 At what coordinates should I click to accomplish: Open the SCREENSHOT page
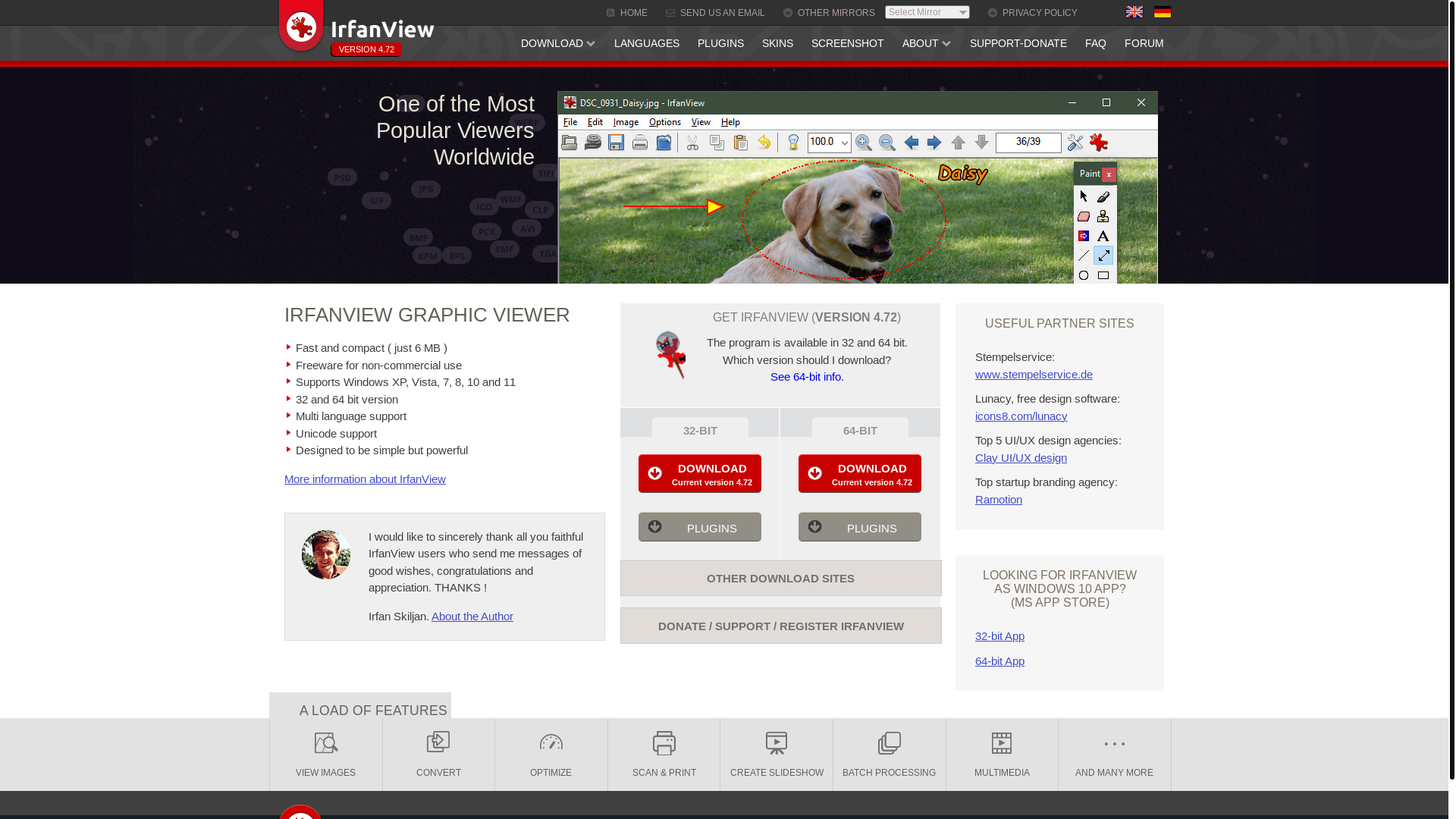pyautogui.click(x=847, y=43)
